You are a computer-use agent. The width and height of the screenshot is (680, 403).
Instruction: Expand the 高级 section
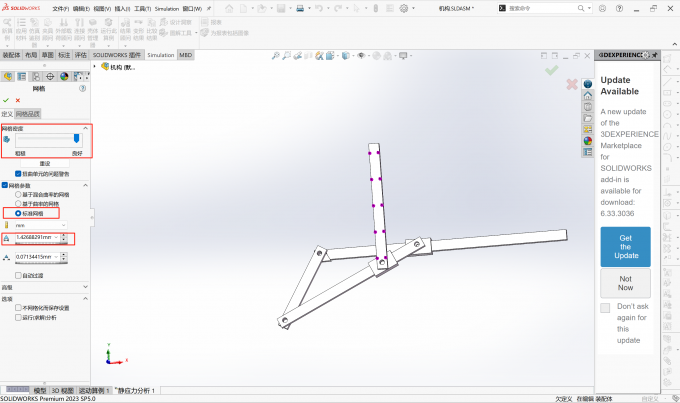[x=84, y=288]
